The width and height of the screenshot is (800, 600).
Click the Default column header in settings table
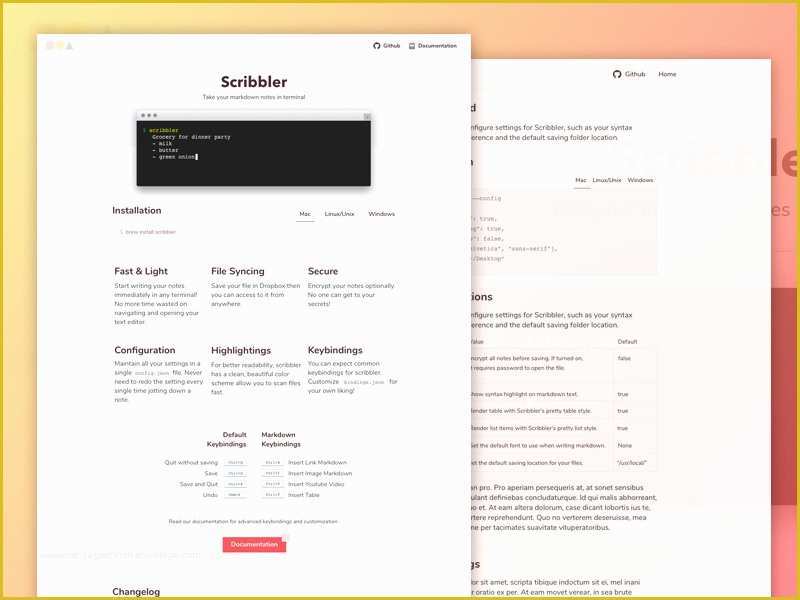coord(627,342)
